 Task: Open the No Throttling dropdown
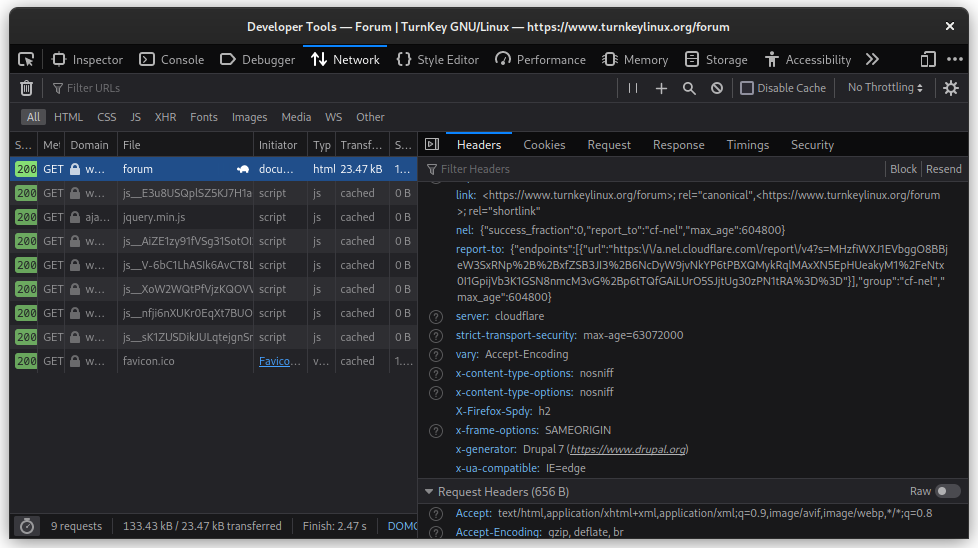(885, 88)
